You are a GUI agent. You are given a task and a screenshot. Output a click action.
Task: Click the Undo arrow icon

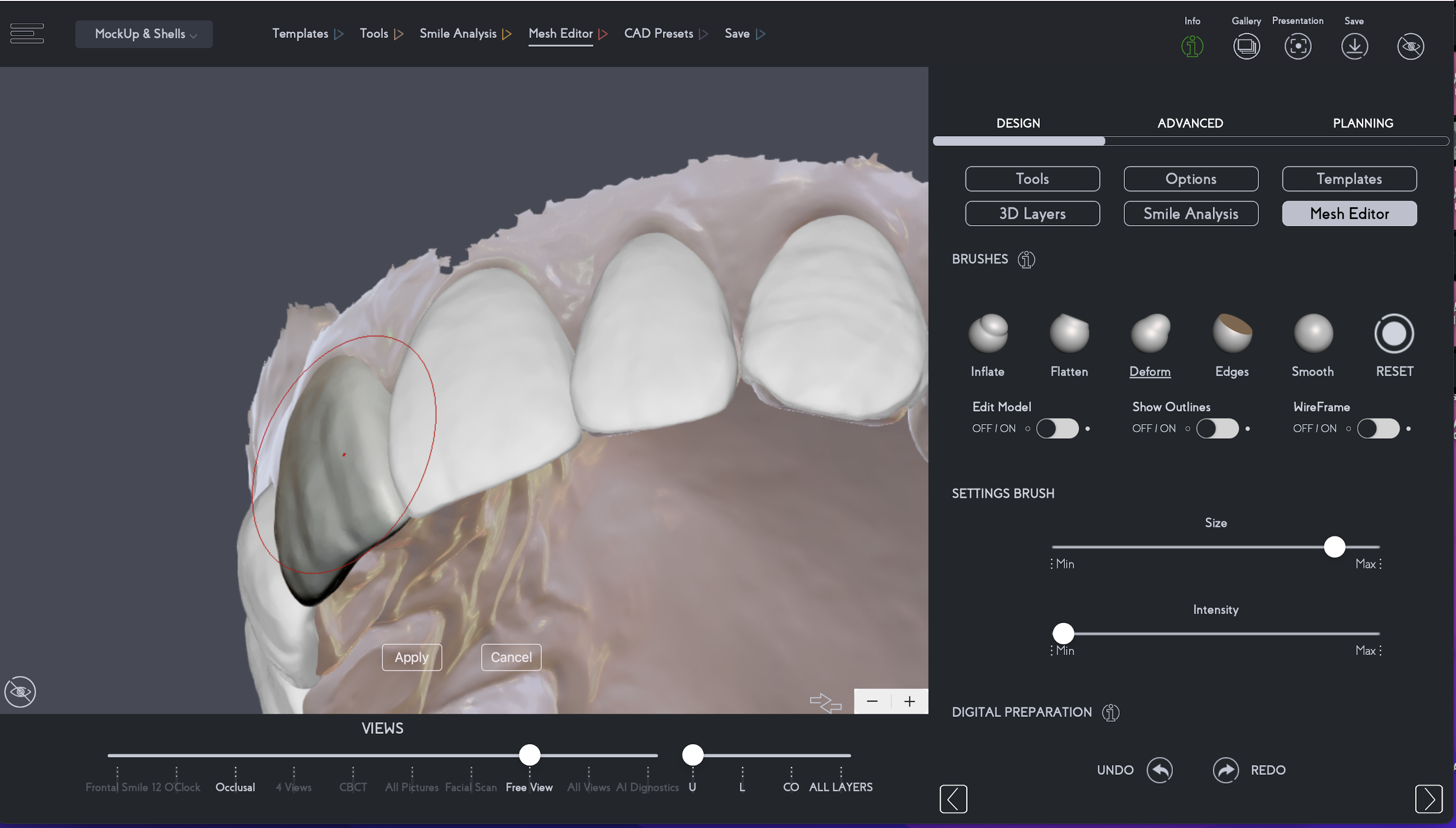[x=1160, y=770]
